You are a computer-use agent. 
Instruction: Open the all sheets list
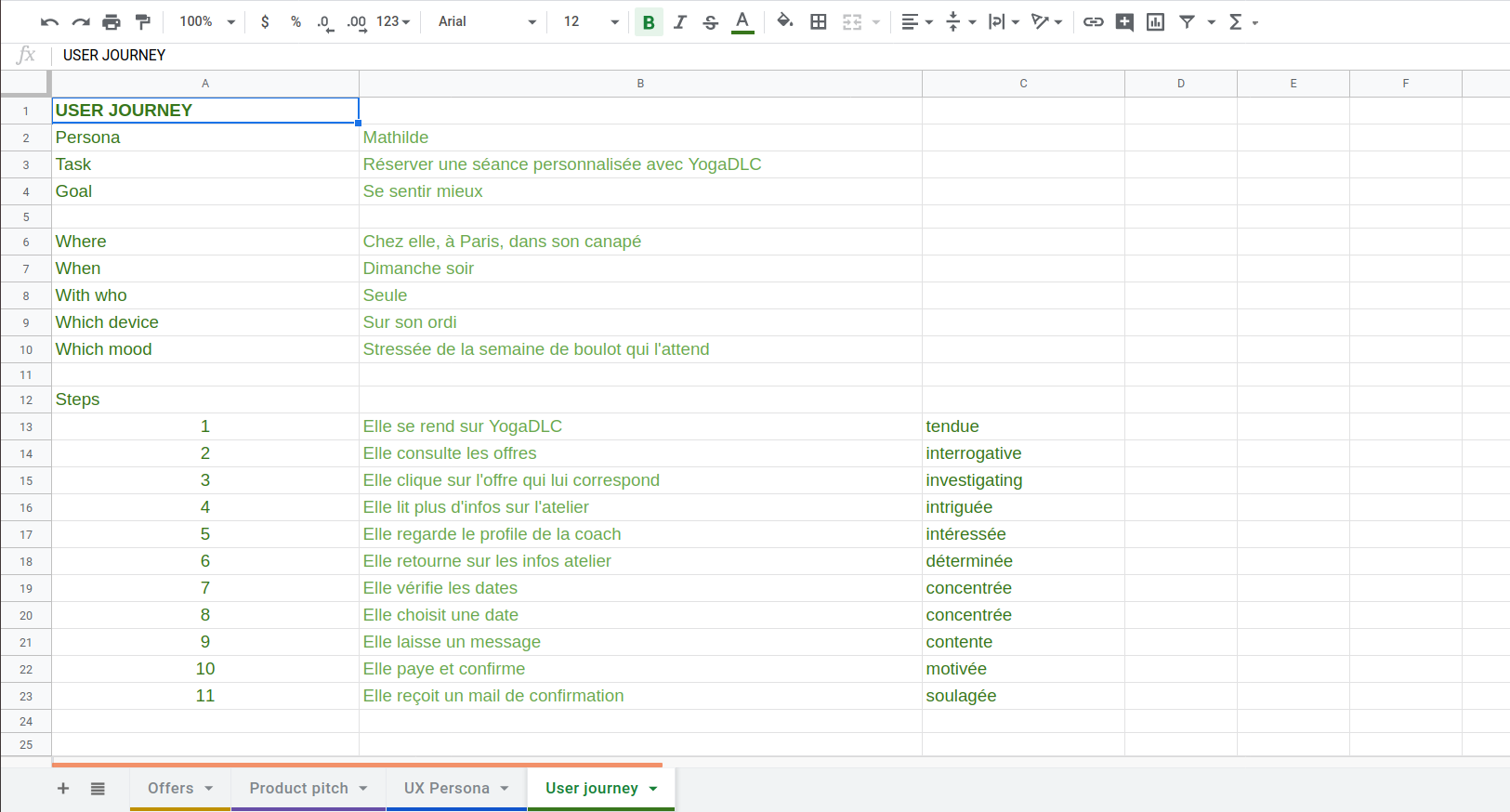pyautogui.click(x=98, y=789)
